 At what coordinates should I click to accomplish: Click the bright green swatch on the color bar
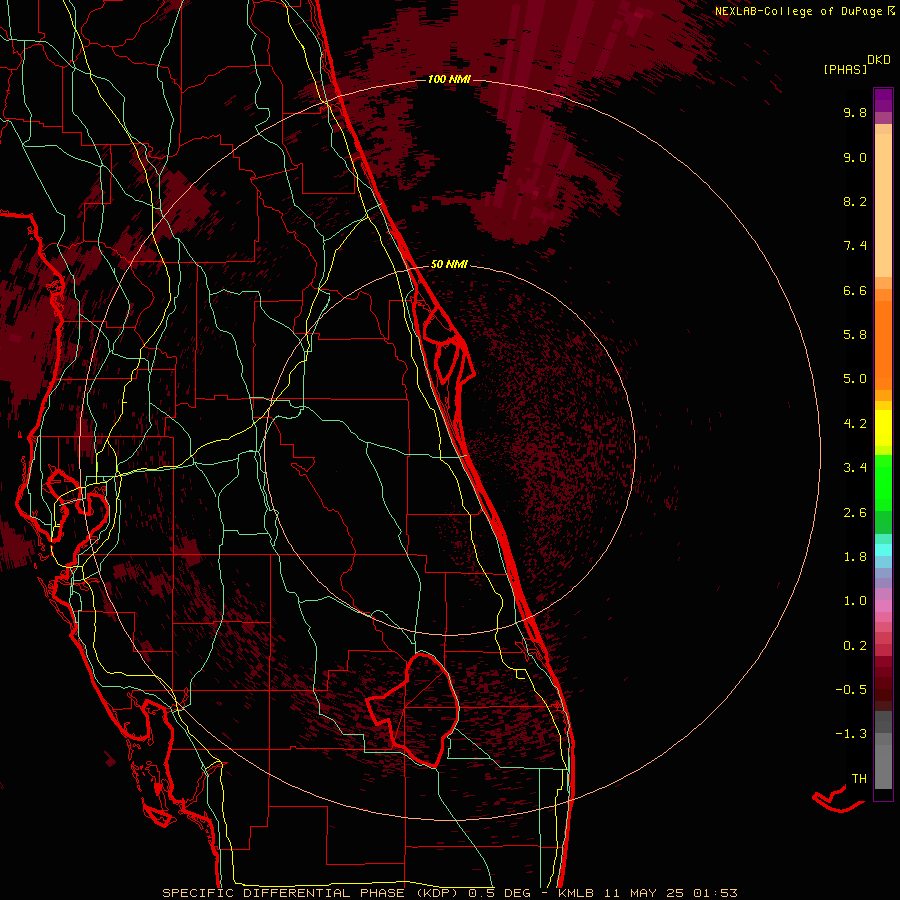[x=883, y=482]
